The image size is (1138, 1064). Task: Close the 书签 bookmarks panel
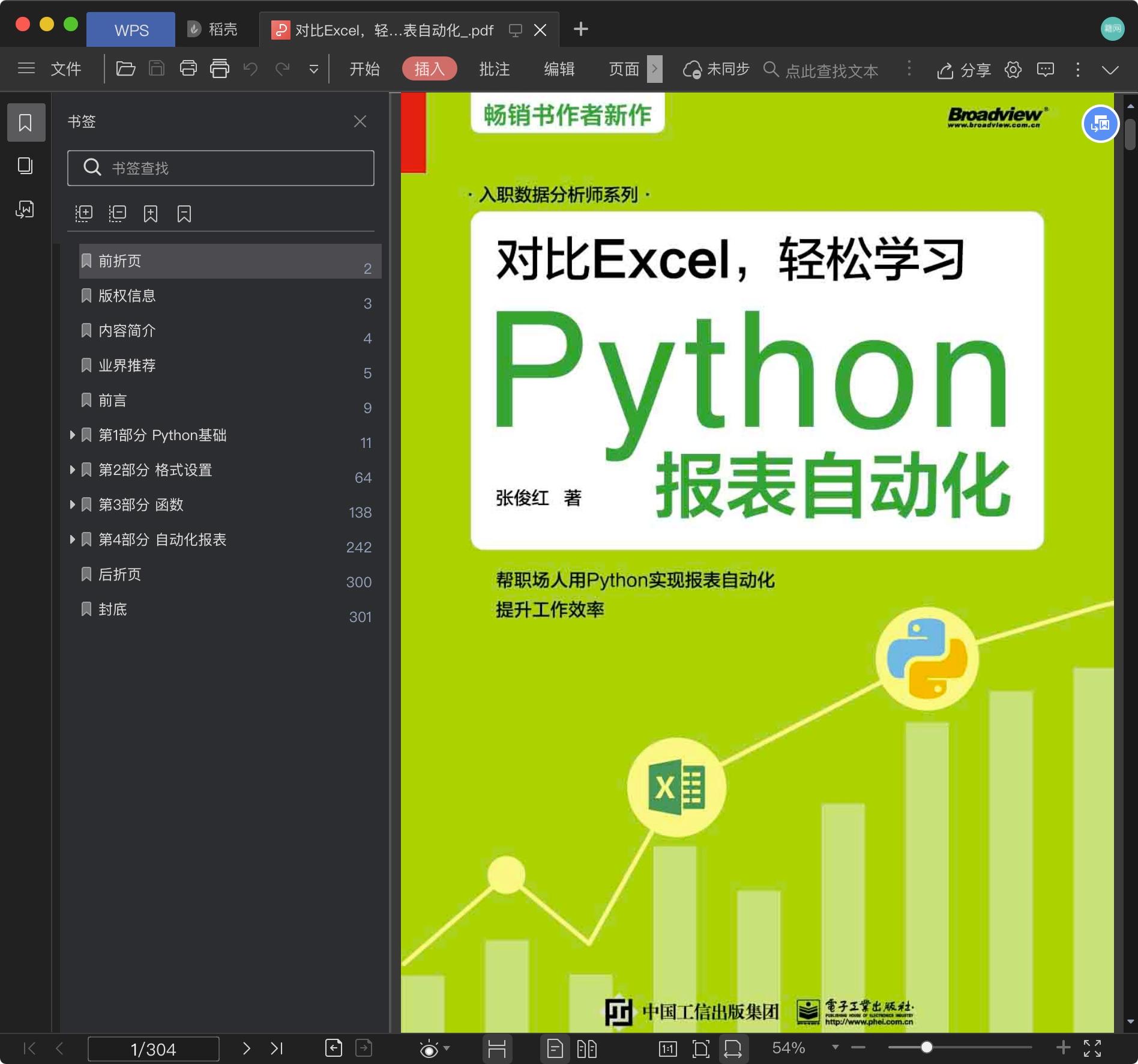tap(360, 121)
